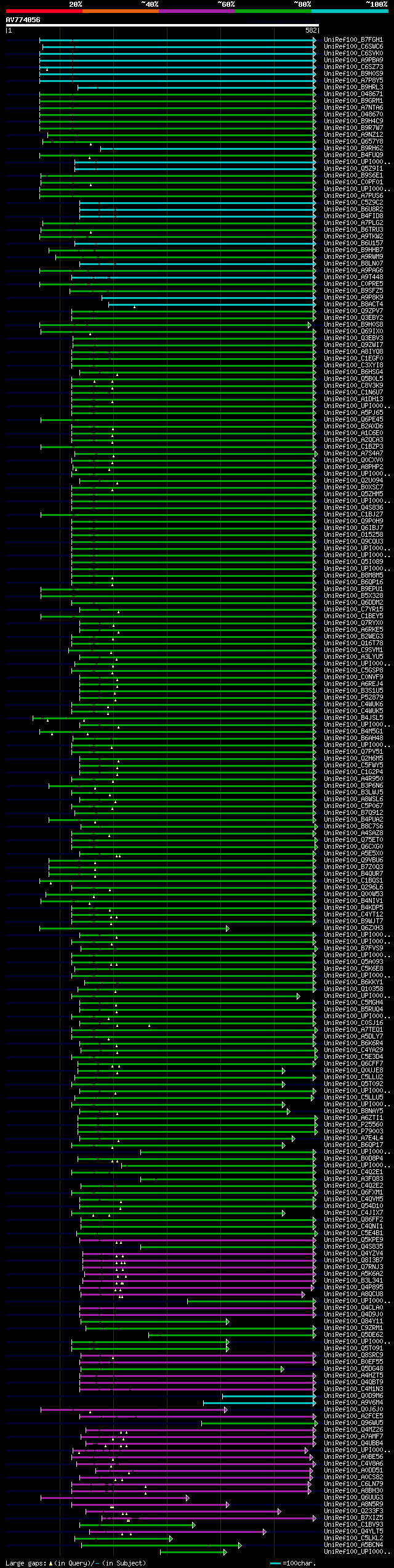Open hit UniRef100_C0PF01

point(353,182)
